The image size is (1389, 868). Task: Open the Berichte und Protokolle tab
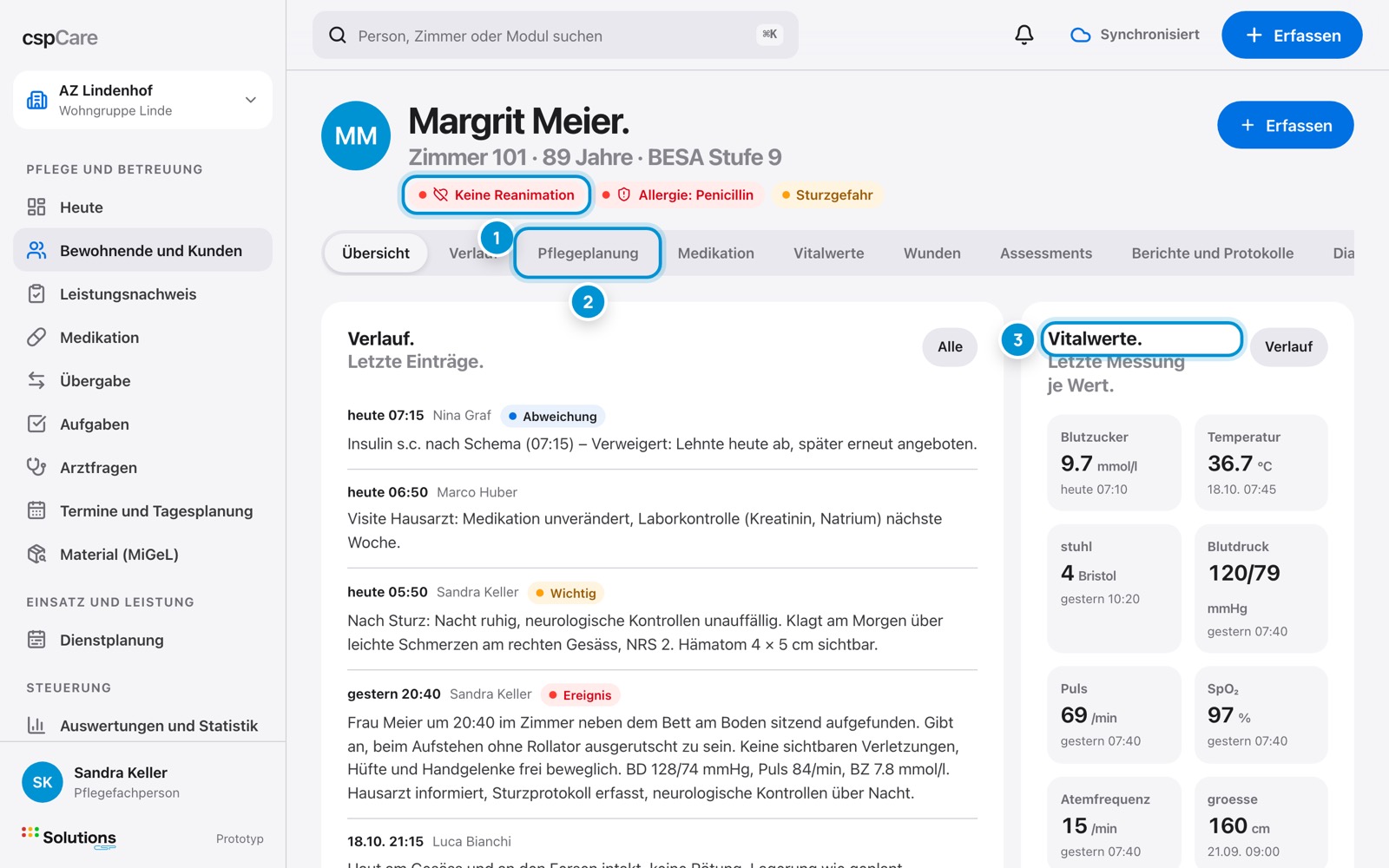pos(1213,253)
